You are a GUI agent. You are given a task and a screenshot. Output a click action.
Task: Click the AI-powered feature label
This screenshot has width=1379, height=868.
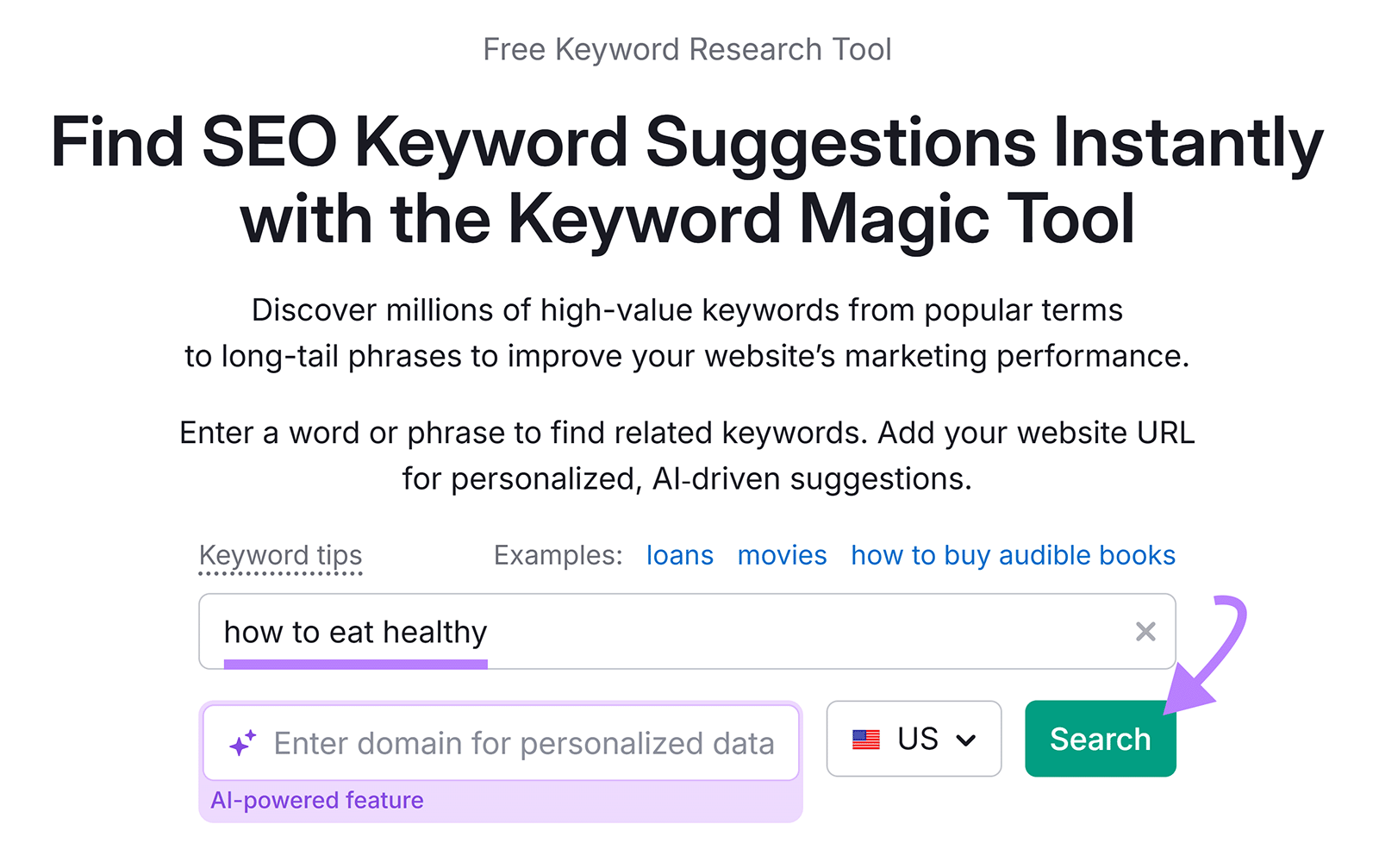pyautogui.click(x=317, y=800)
